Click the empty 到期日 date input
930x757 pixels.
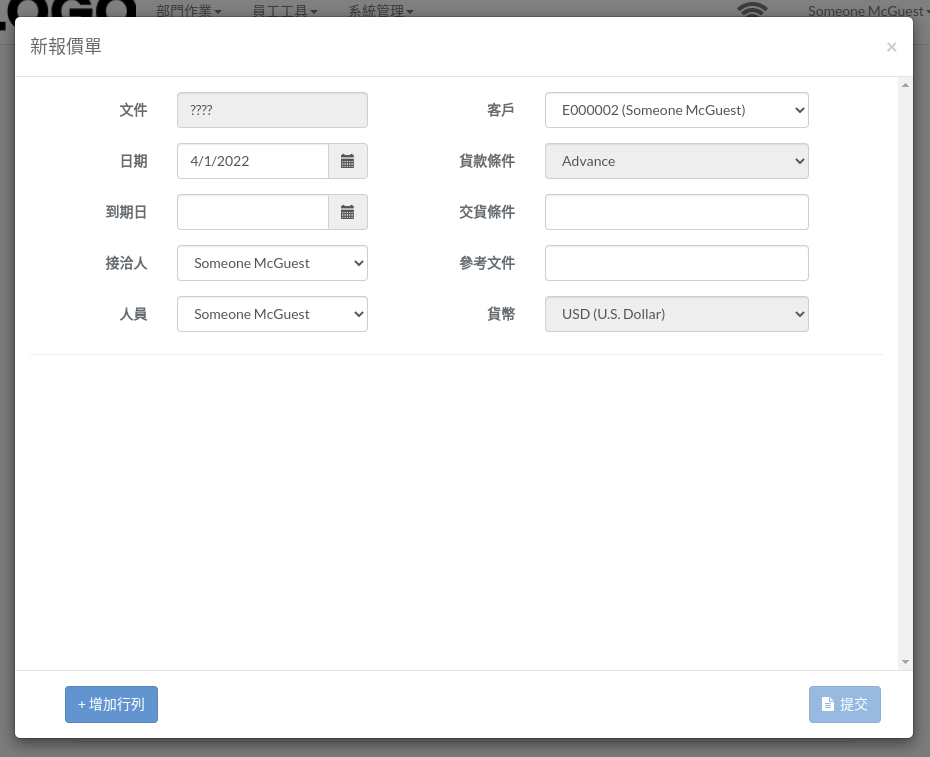click(253, 212)
